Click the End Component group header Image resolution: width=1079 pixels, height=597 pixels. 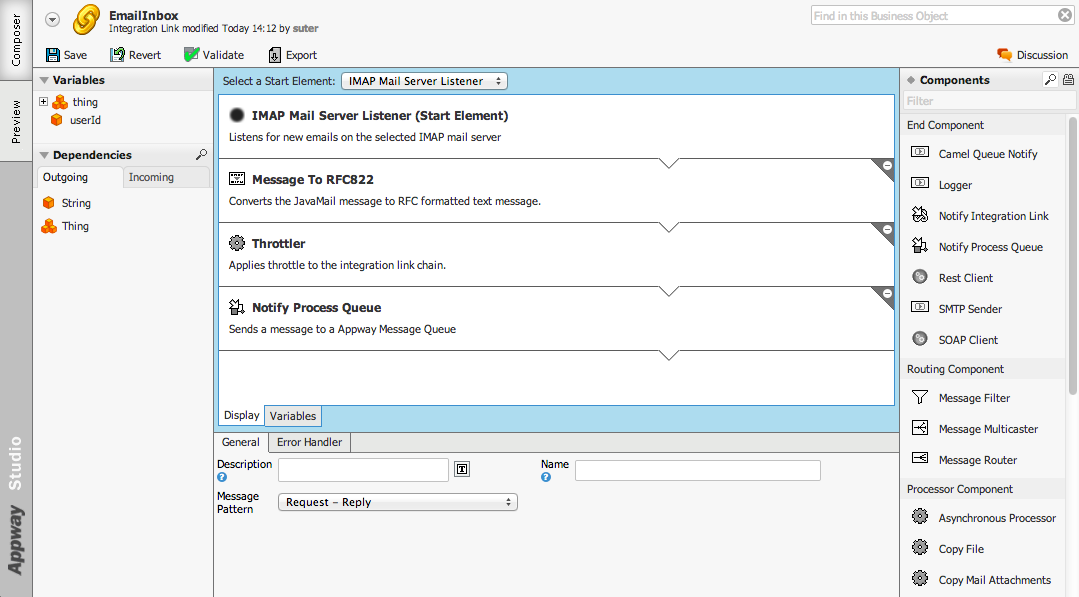pos(984,125)
